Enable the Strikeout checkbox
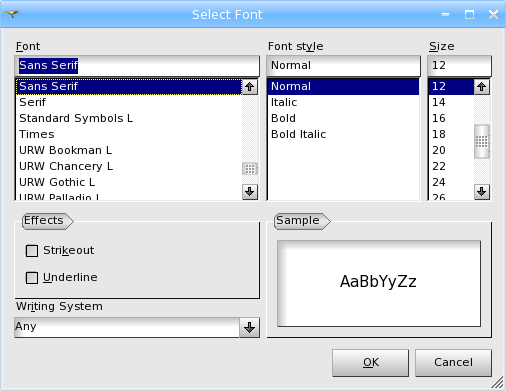The height and width of the screenshot is (391, 506). [32, 251]
